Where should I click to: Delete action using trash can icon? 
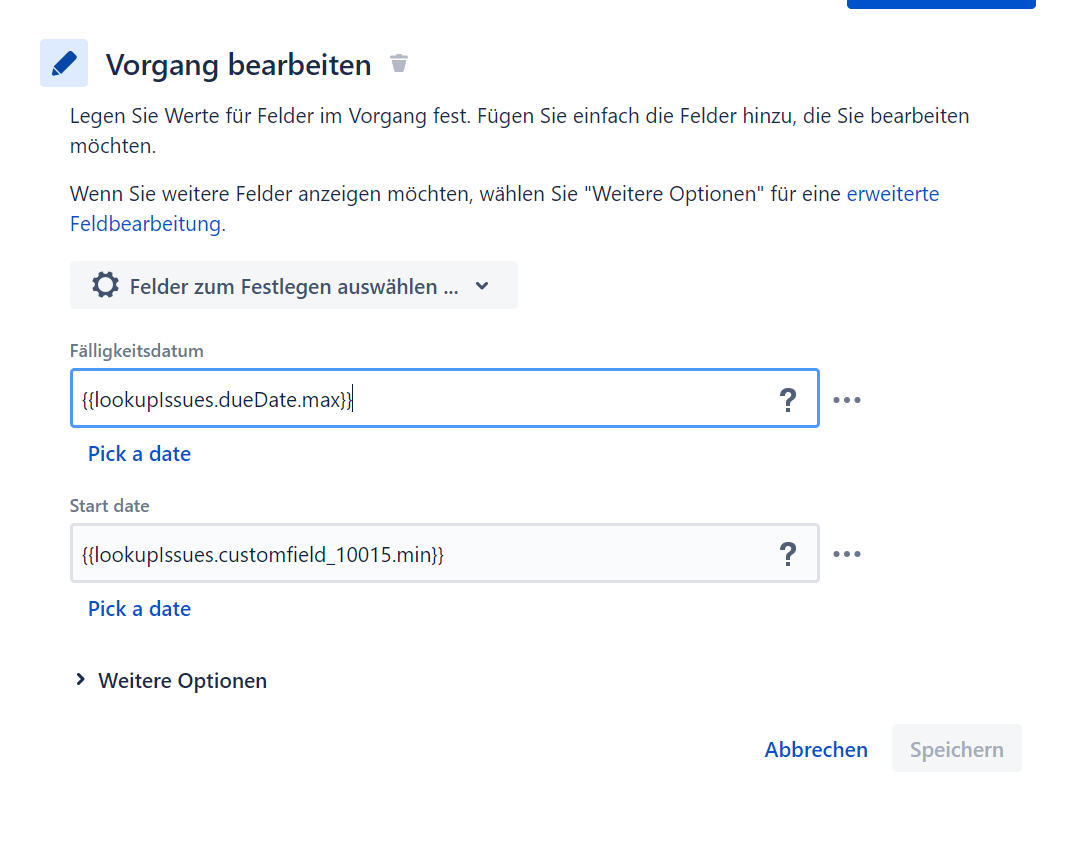tap(399, 64)
